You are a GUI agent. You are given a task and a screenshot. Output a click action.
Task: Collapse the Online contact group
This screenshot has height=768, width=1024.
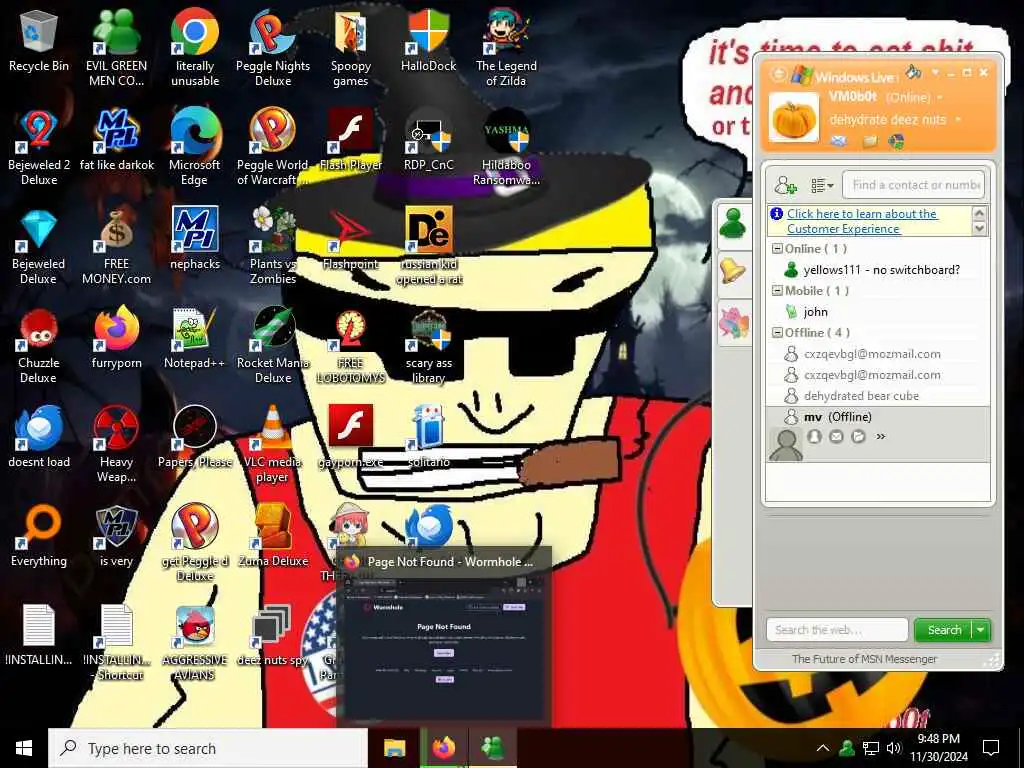(776, 249)
